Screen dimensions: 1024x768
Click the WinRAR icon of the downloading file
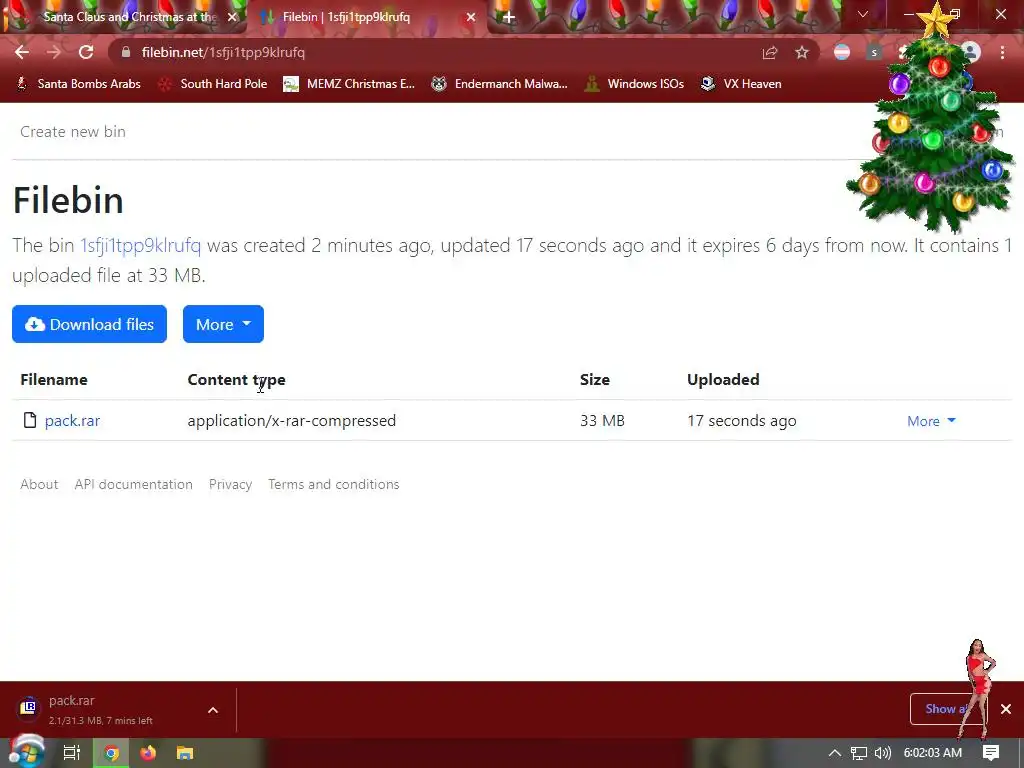pyautogui.click(x=28, y=707)
